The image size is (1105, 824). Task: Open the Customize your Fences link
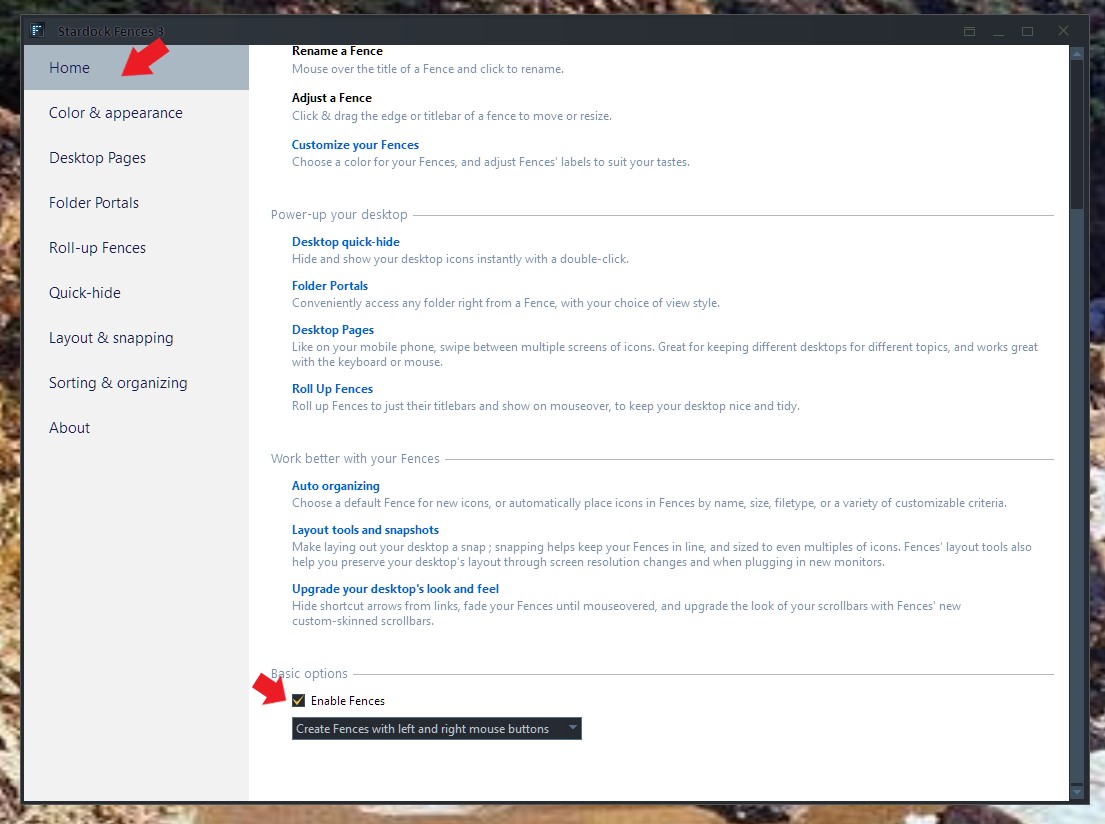tap(355, 145)
